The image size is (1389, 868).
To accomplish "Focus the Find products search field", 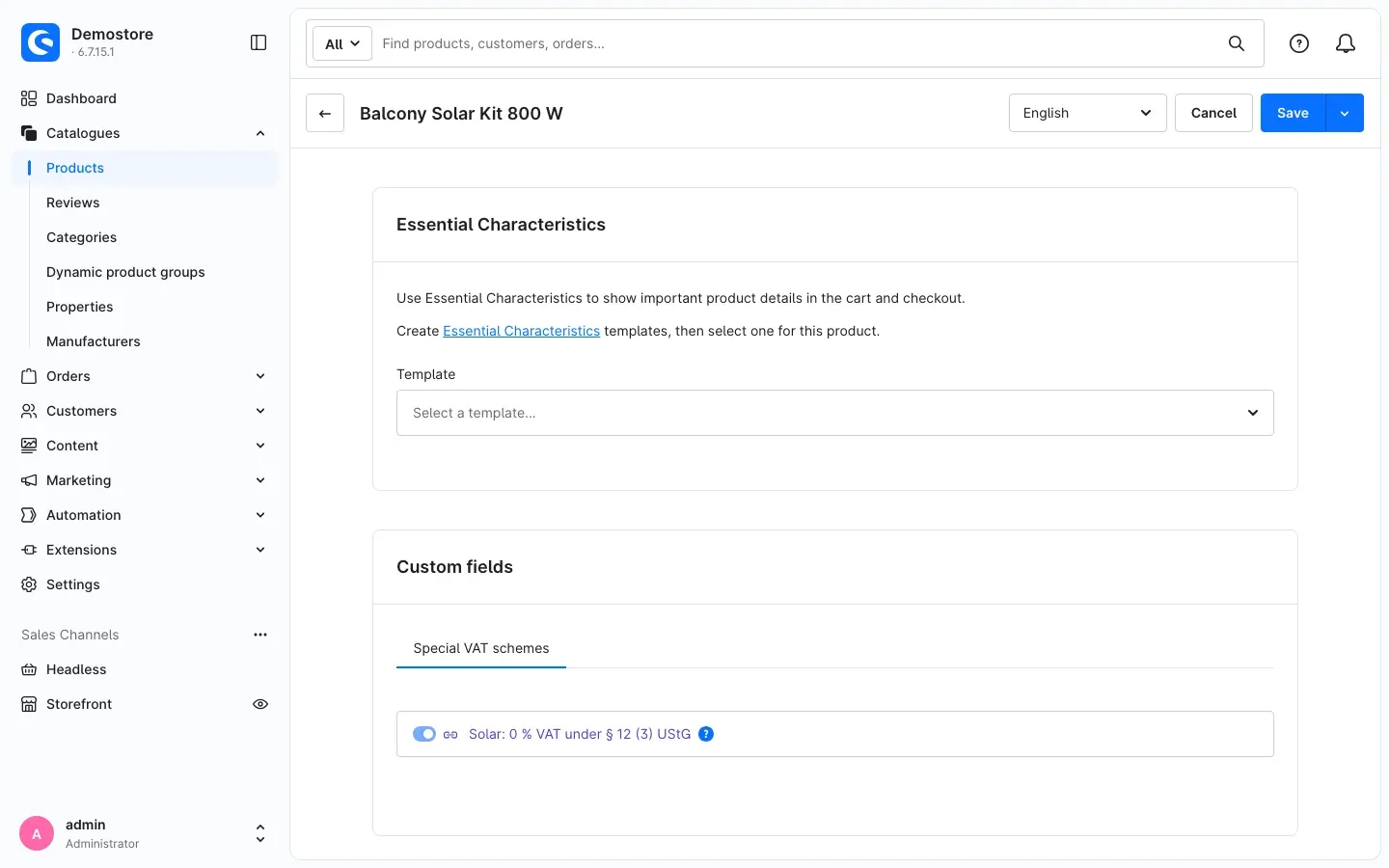I will [797, 43].
